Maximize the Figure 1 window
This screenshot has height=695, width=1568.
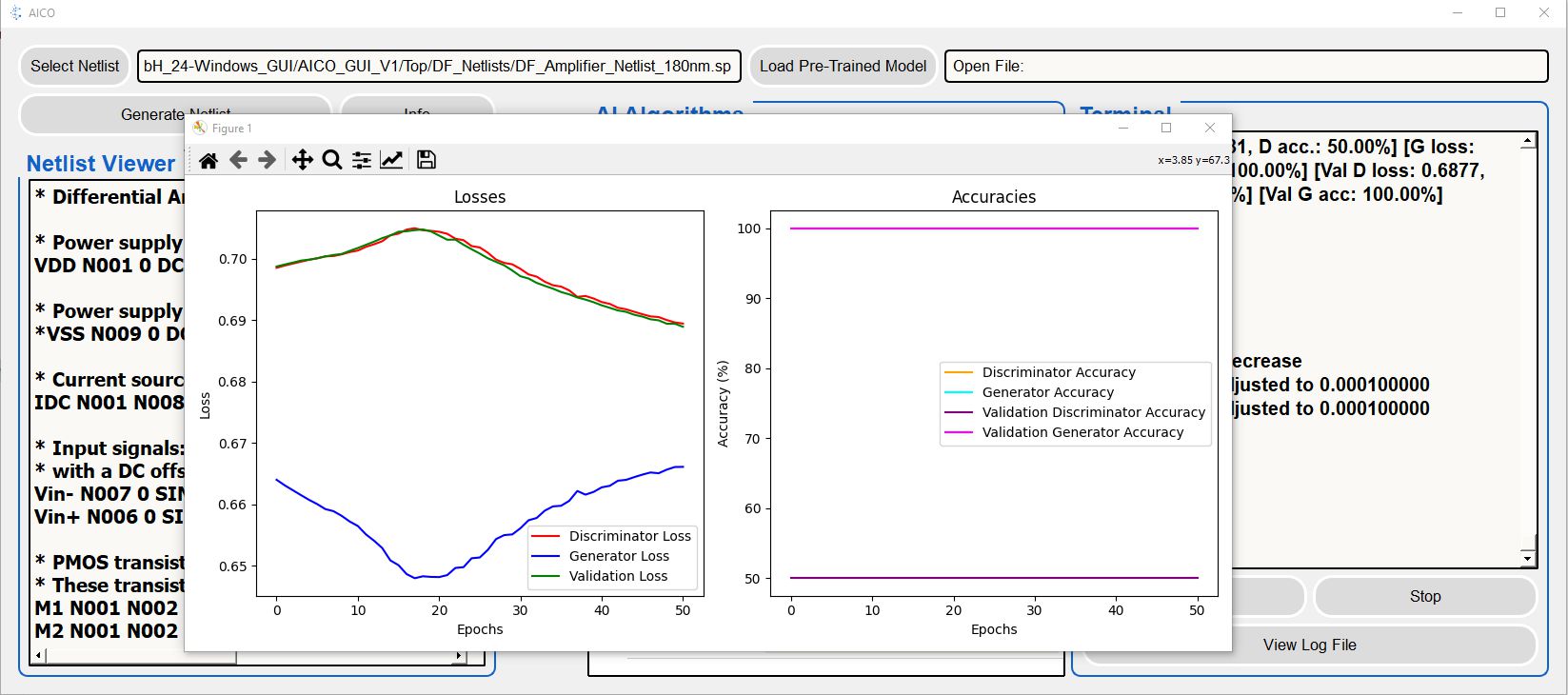[1166, 128]
